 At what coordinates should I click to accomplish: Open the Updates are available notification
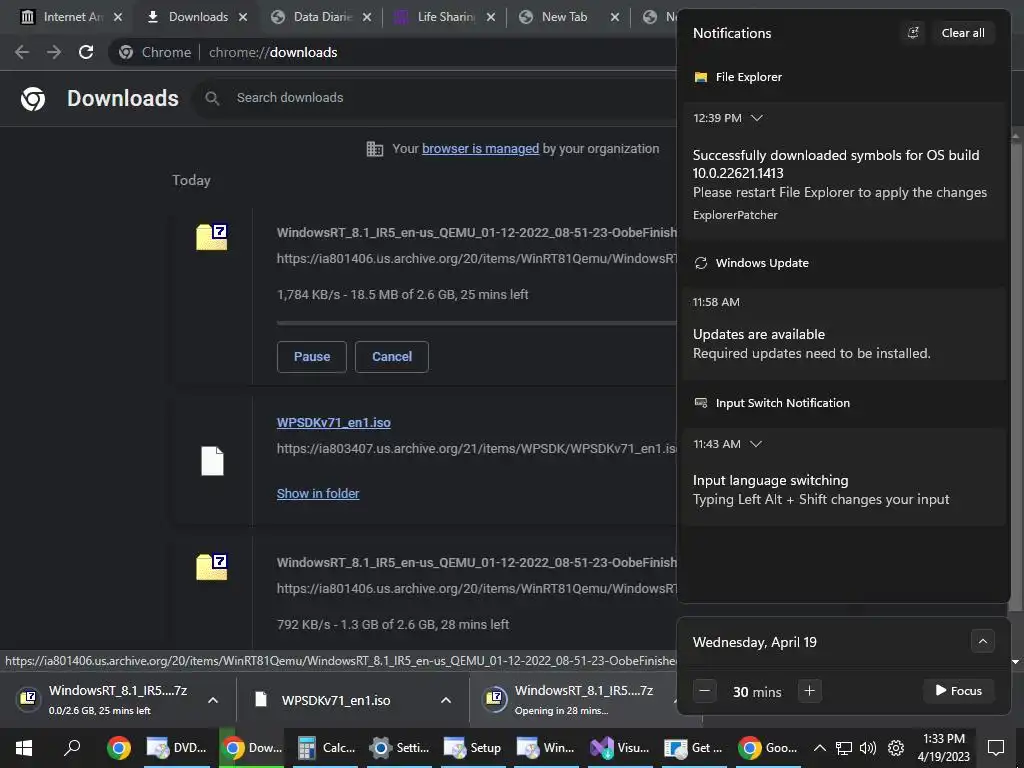(x=844, y=334)
